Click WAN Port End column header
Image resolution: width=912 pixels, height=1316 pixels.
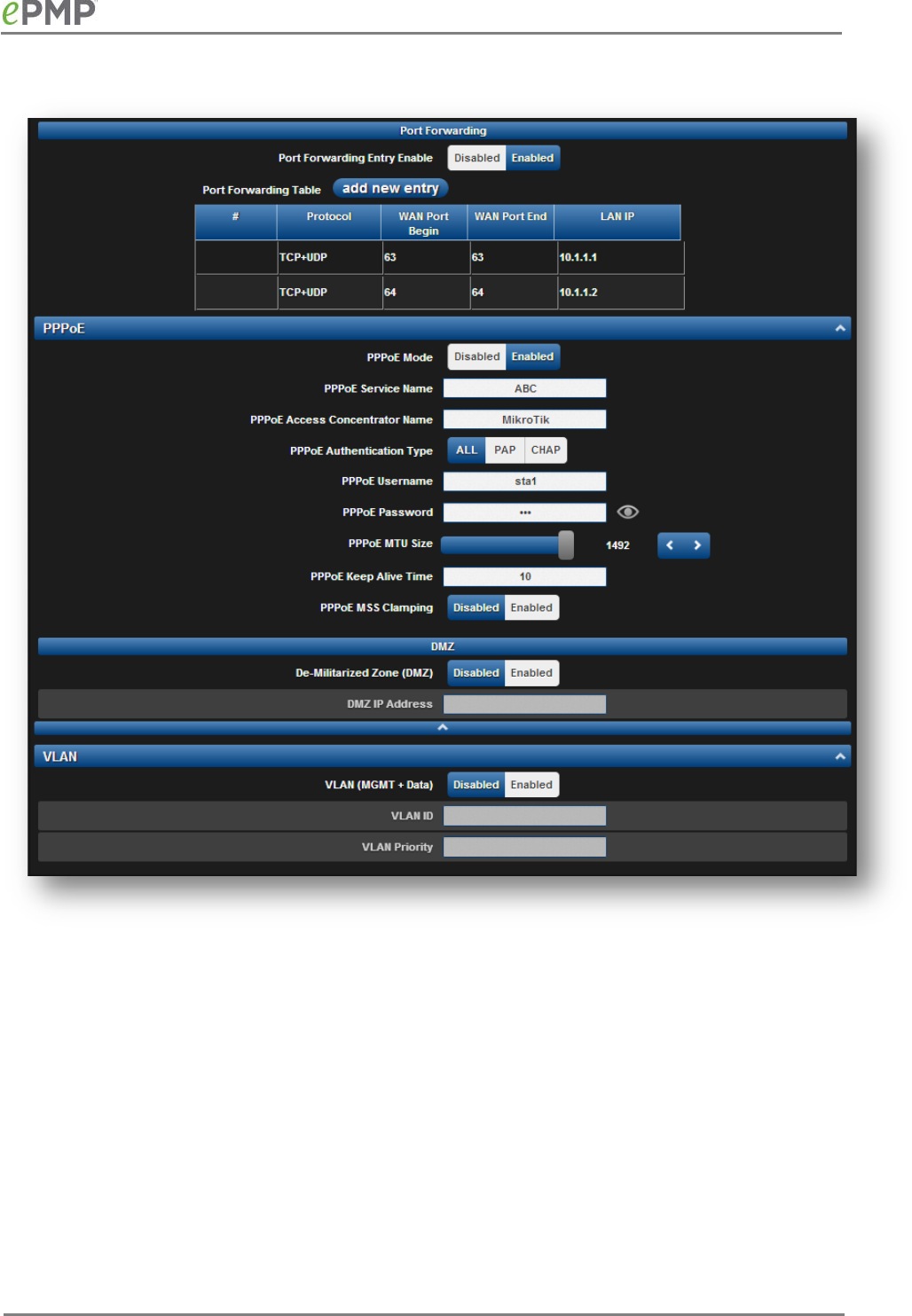coord(510,223)
